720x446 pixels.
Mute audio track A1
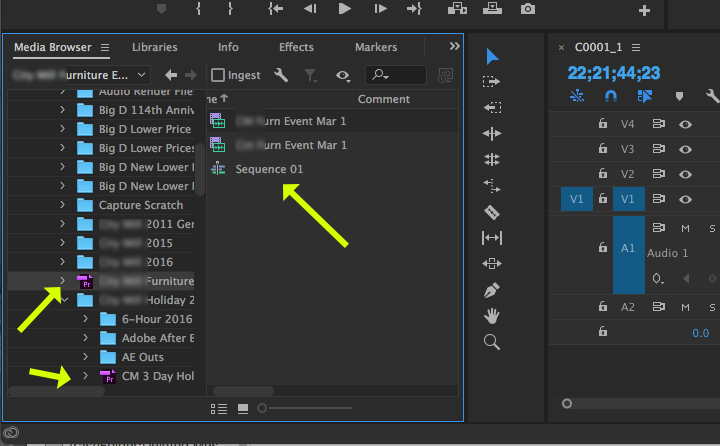685,228
